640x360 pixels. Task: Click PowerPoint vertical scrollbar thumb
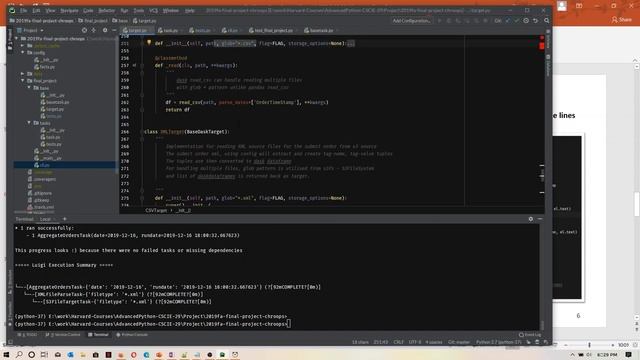(637, 203)
